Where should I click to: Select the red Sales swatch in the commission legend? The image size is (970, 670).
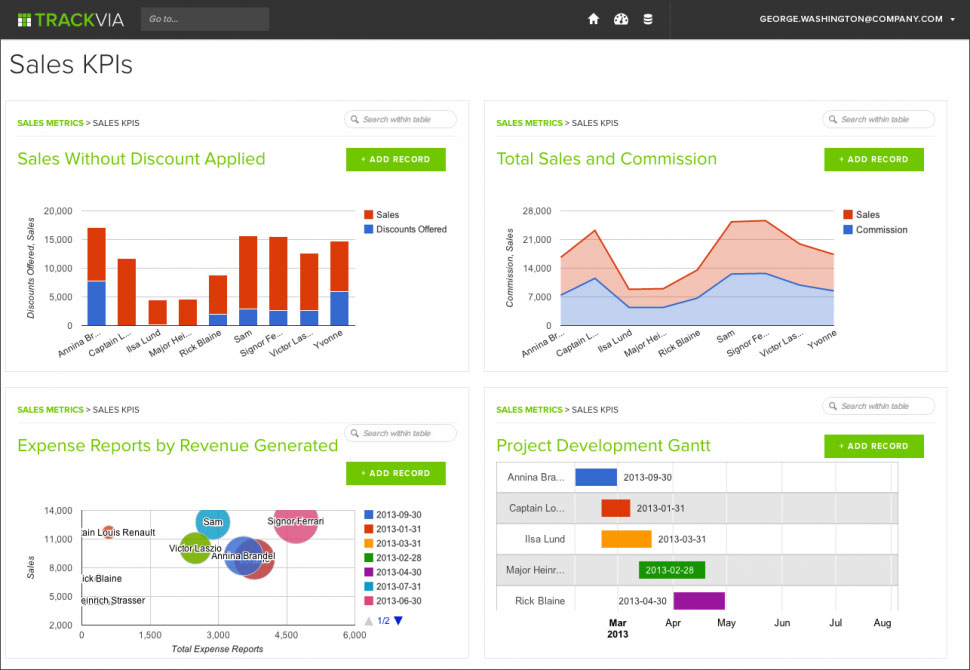[848, 215]
